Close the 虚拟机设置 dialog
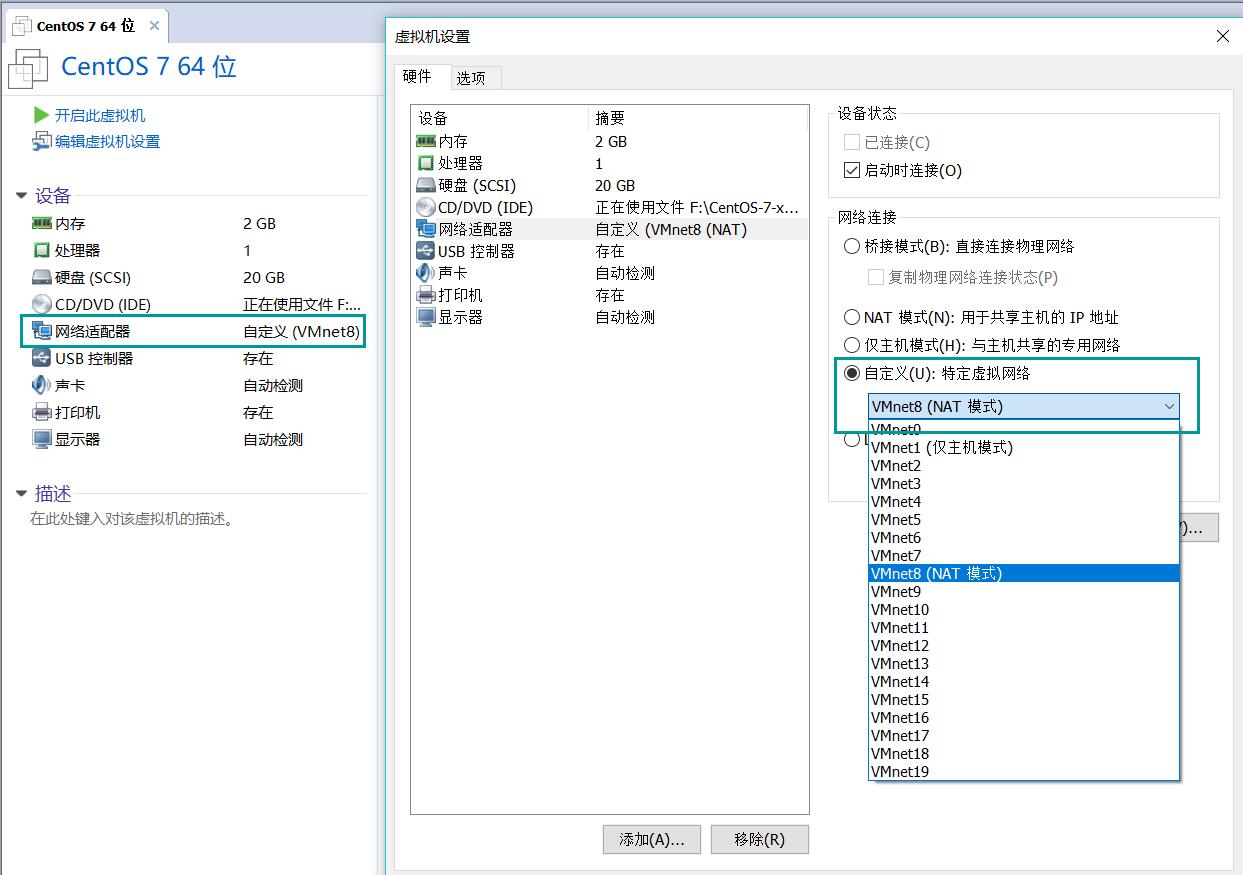The image size is (1243, 875). 1222,36
